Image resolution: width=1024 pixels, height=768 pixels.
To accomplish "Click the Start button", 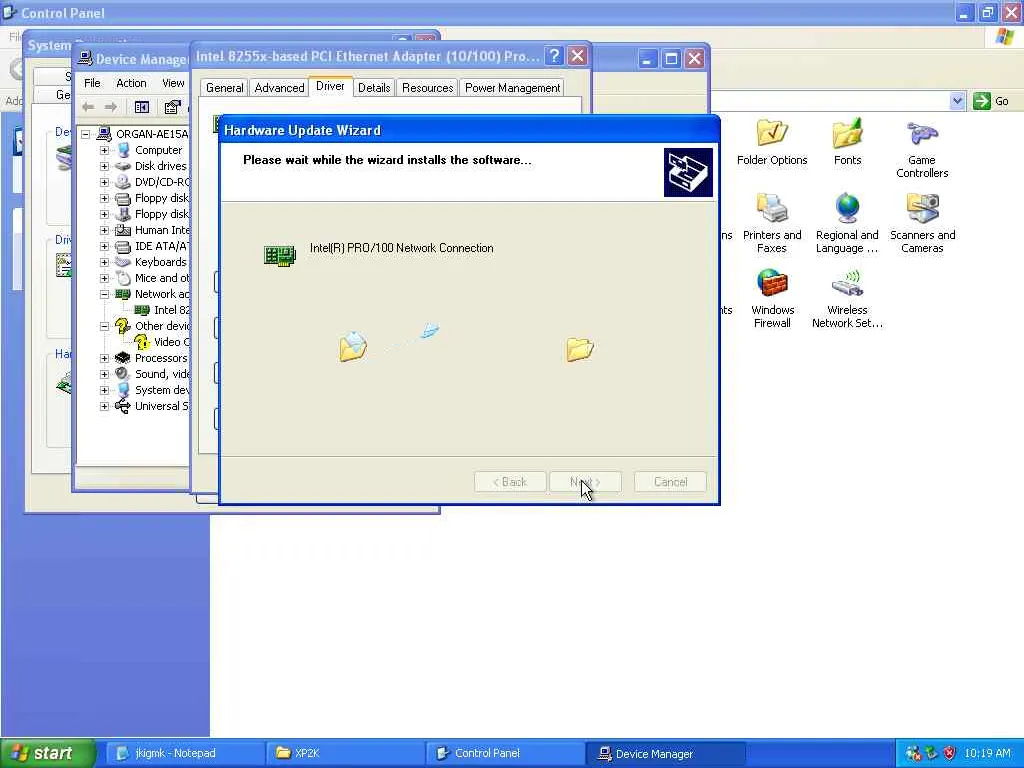I will [46, 753].
